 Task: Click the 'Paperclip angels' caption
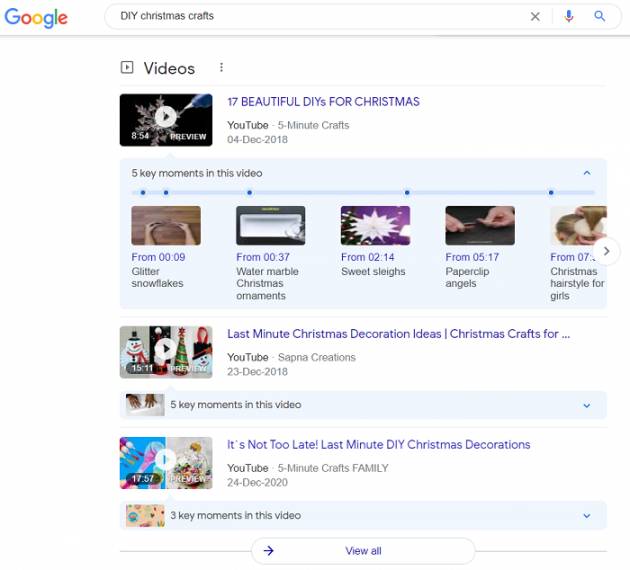(467, 278)
